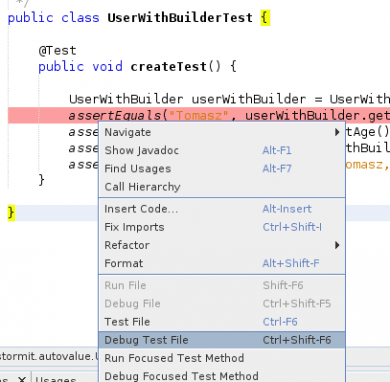Open Call Hierarchy
The width and height of the screenshot is (390, 382).
[222, 187]
